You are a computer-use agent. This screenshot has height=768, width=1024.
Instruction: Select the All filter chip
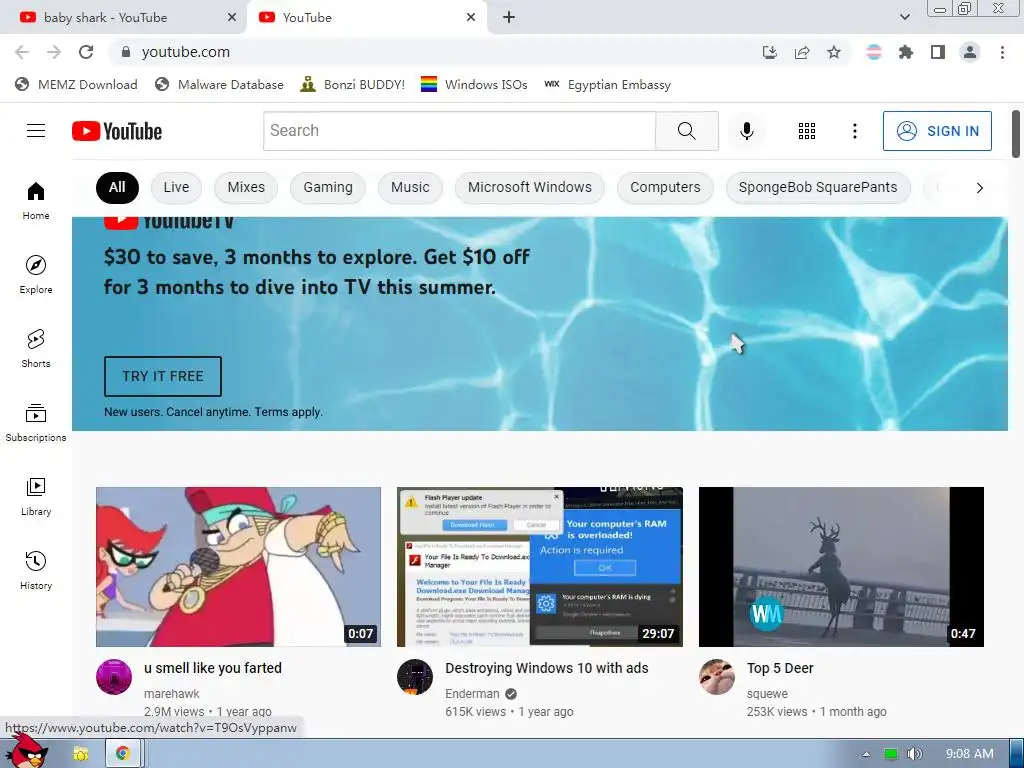pos(118,187)
